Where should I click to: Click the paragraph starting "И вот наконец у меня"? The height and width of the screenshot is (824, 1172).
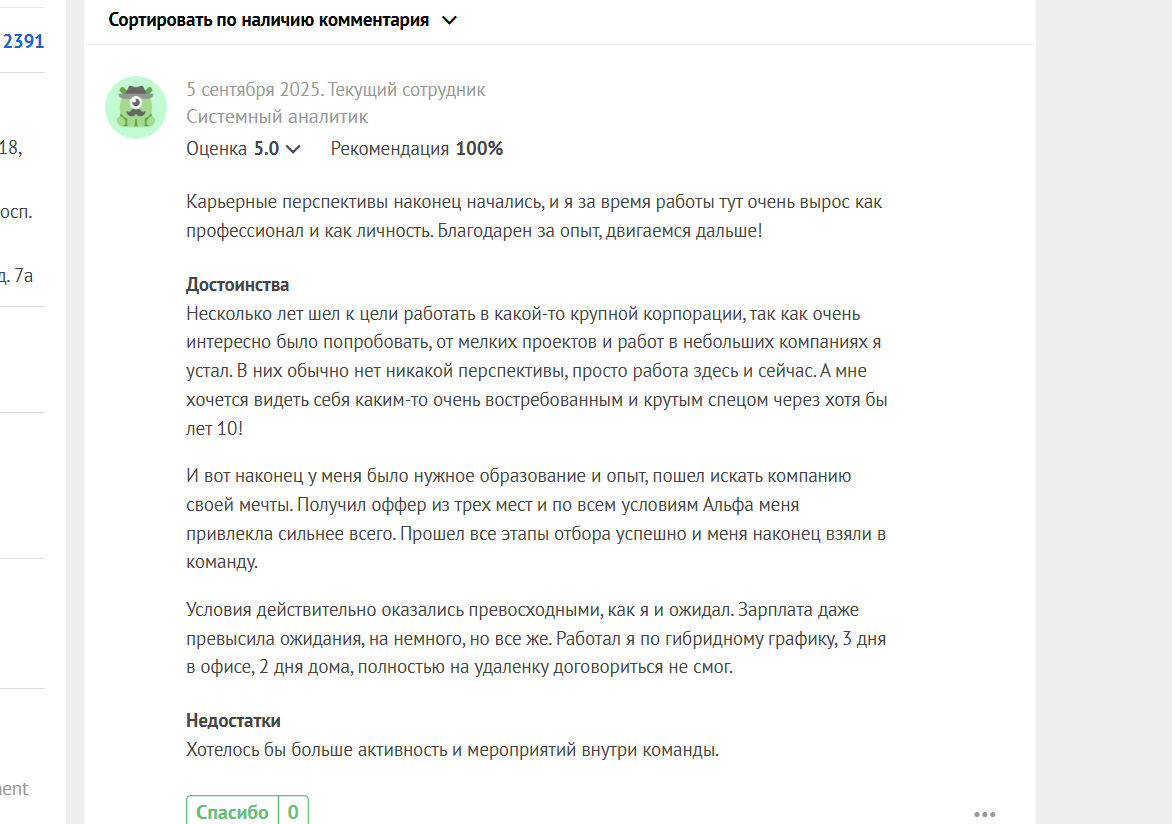click(536, 519)
